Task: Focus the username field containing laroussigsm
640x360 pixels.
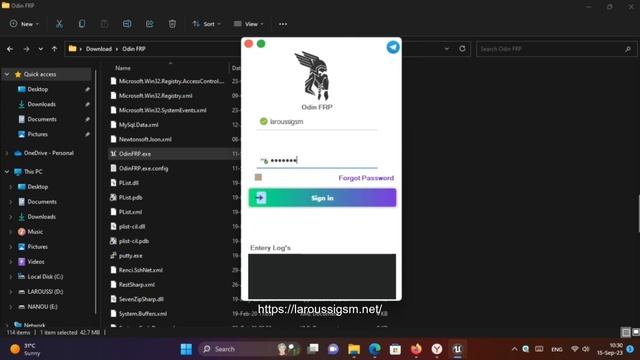Action: 317,122
